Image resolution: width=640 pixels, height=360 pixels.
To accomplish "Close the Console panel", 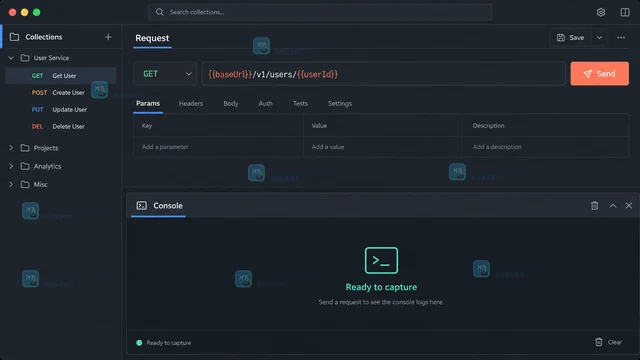I will [629, 206].
